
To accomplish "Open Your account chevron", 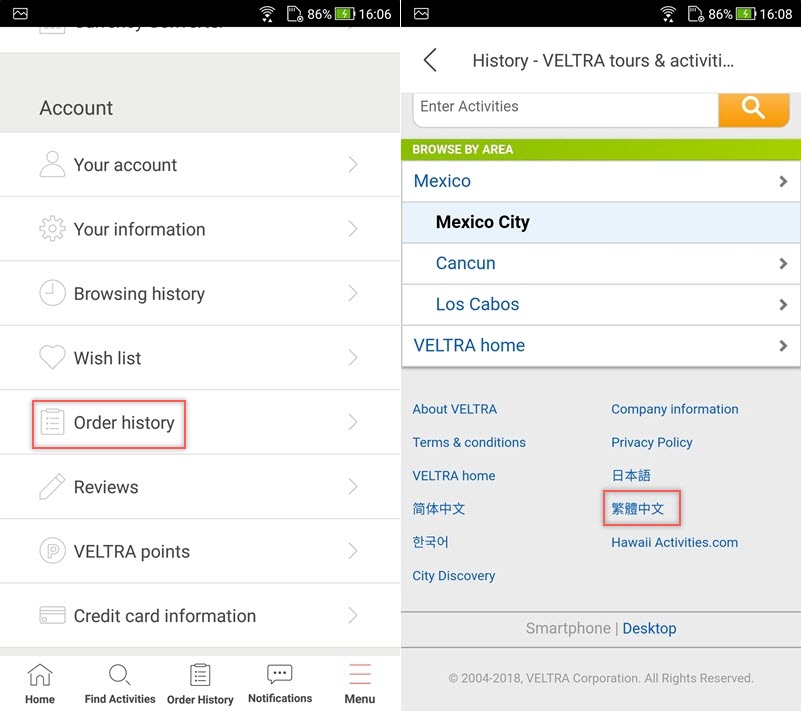I will (x=352, y=164).
